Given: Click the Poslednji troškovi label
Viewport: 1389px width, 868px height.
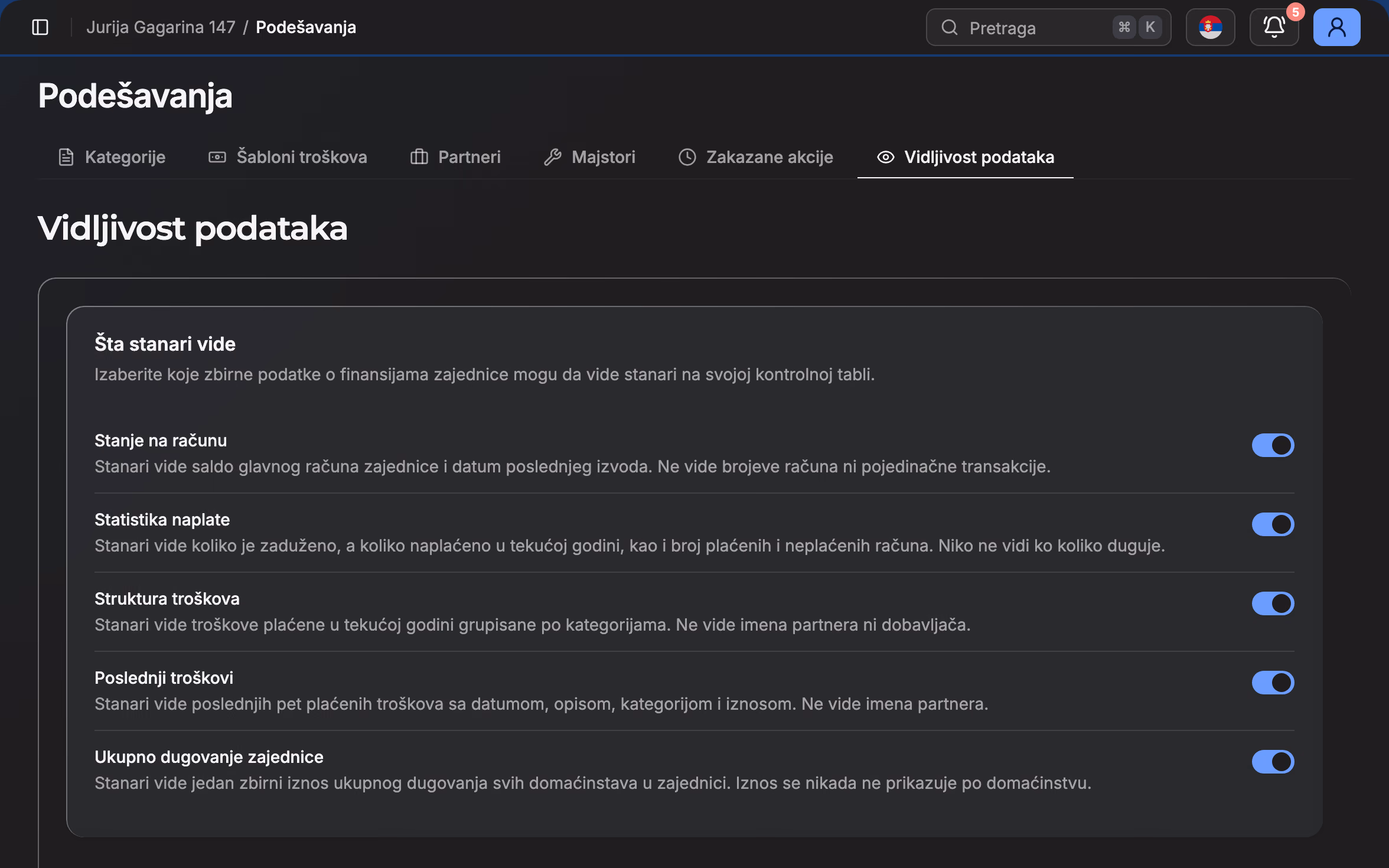Looking at the screenshot, I should click(x=164, y=678).
